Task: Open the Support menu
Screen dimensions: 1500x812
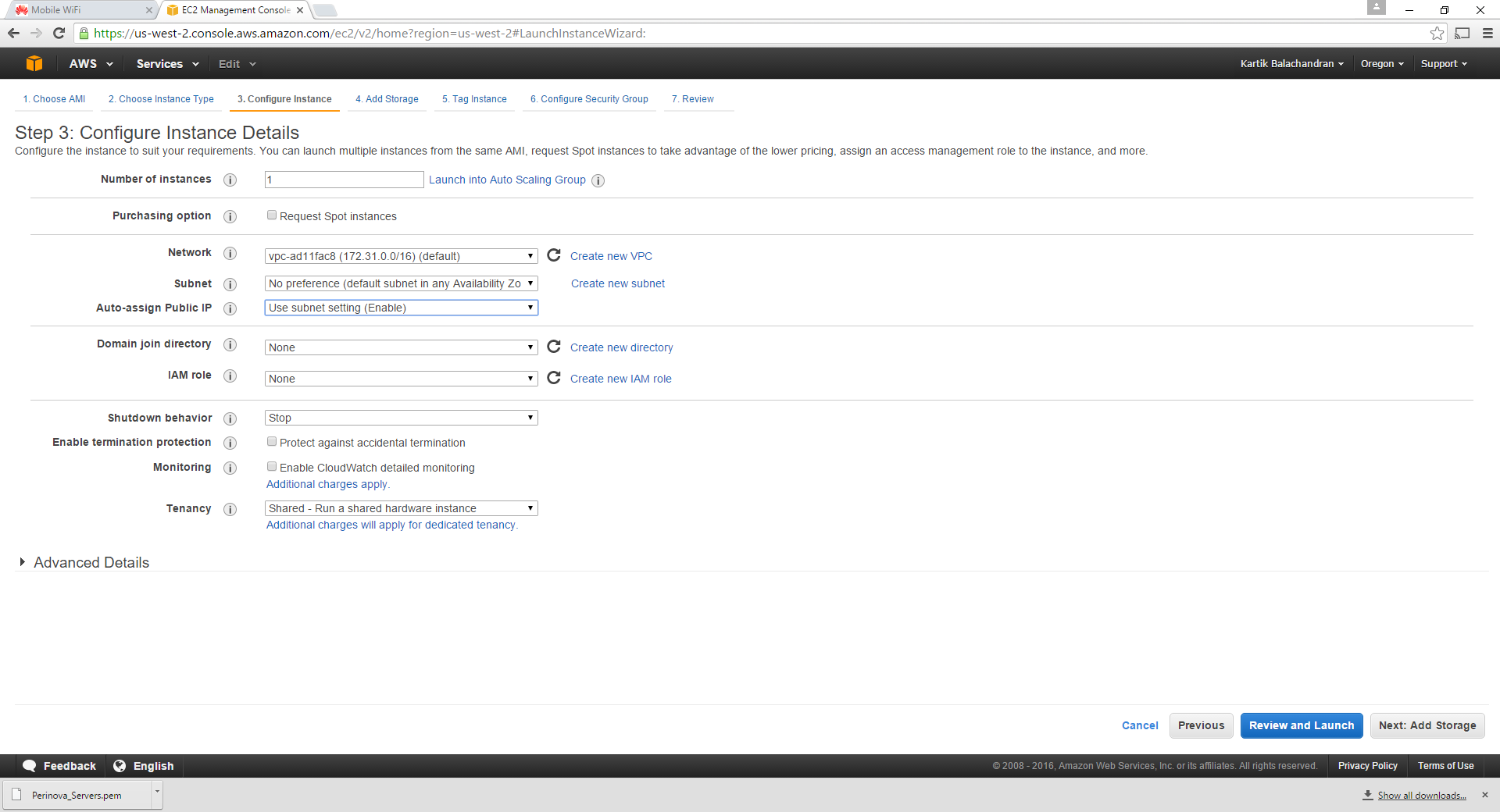Action: coord(1444,63)
